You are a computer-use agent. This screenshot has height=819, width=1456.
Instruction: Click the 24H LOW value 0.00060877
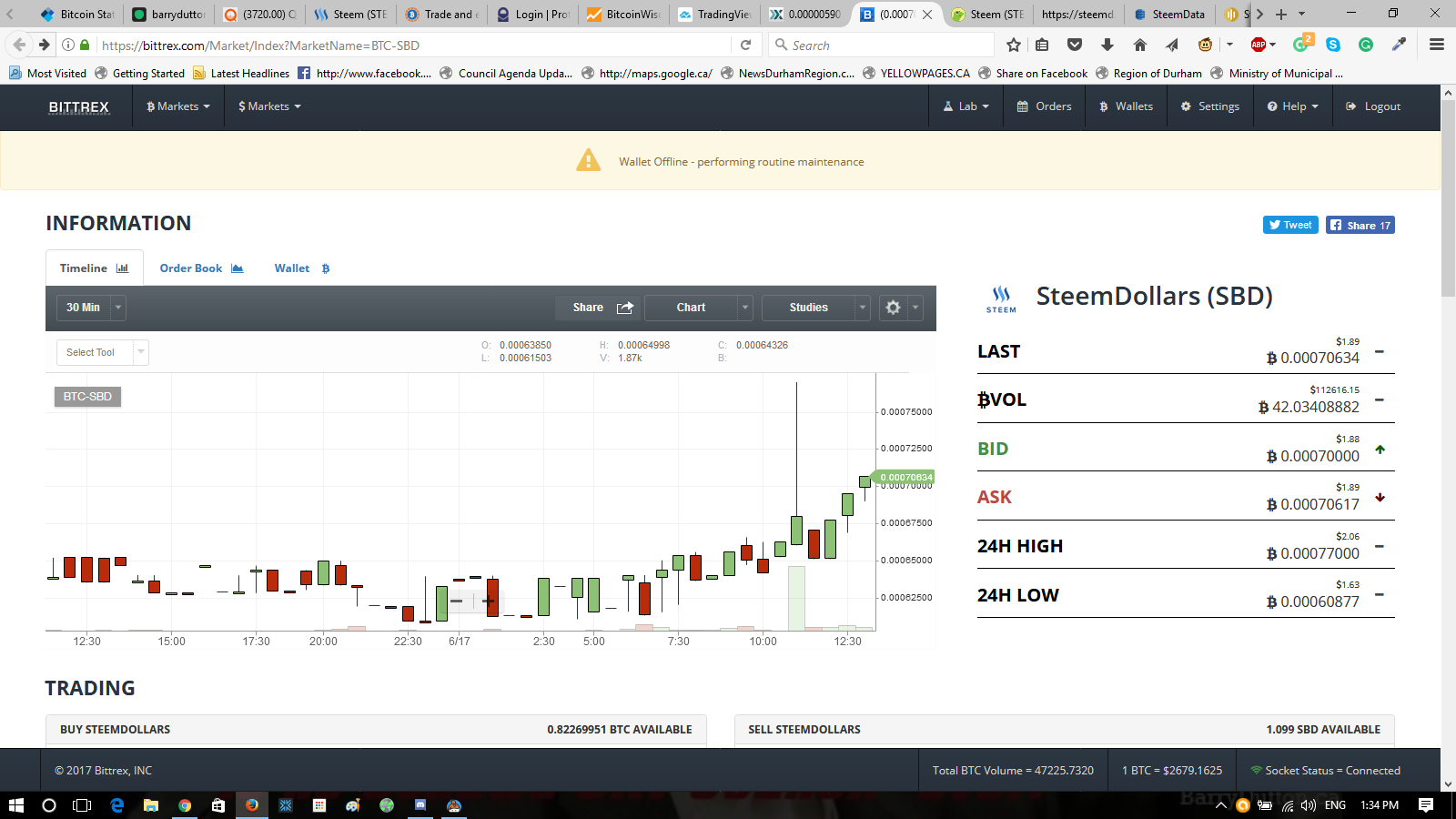click(1313, 602)
